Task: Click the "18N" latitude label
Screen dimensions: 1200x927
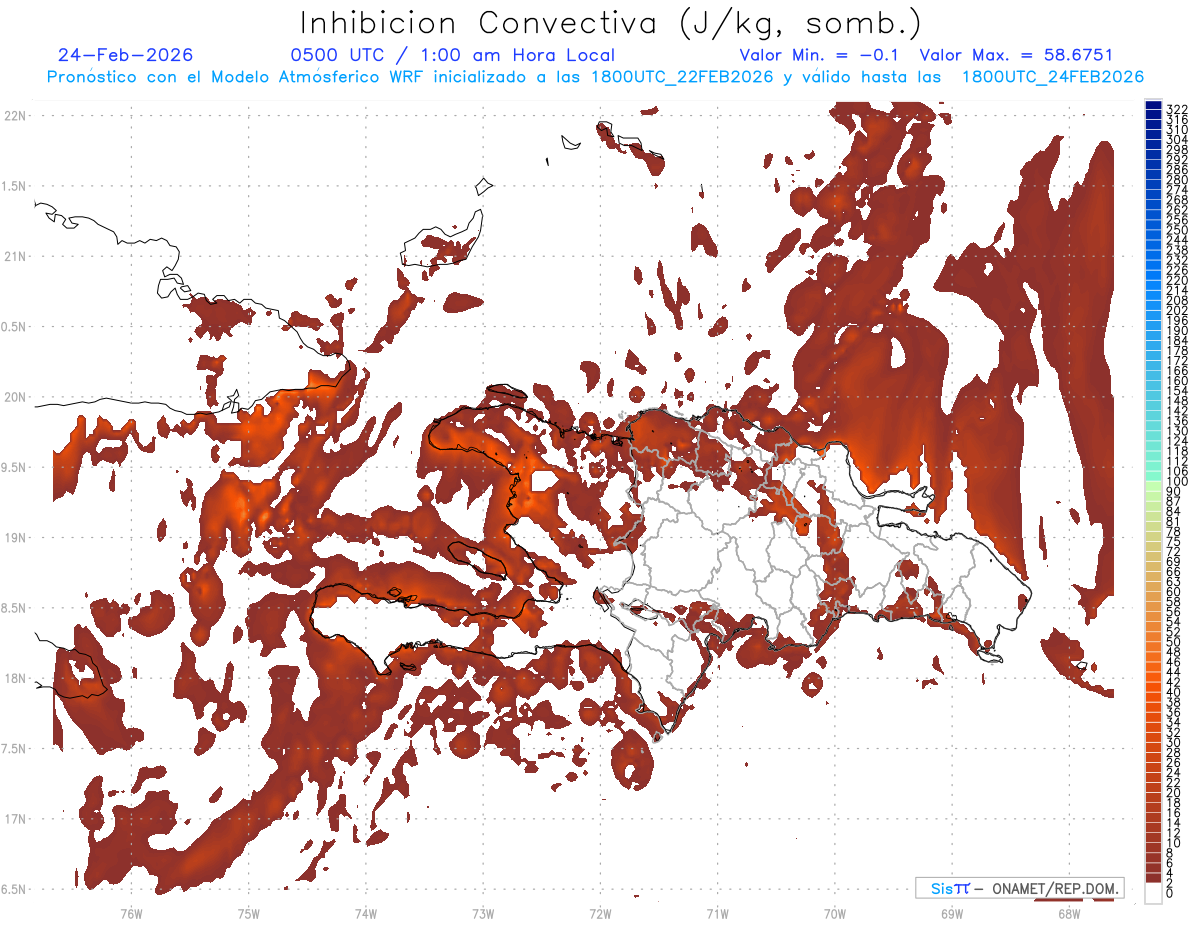Action: 15,678
